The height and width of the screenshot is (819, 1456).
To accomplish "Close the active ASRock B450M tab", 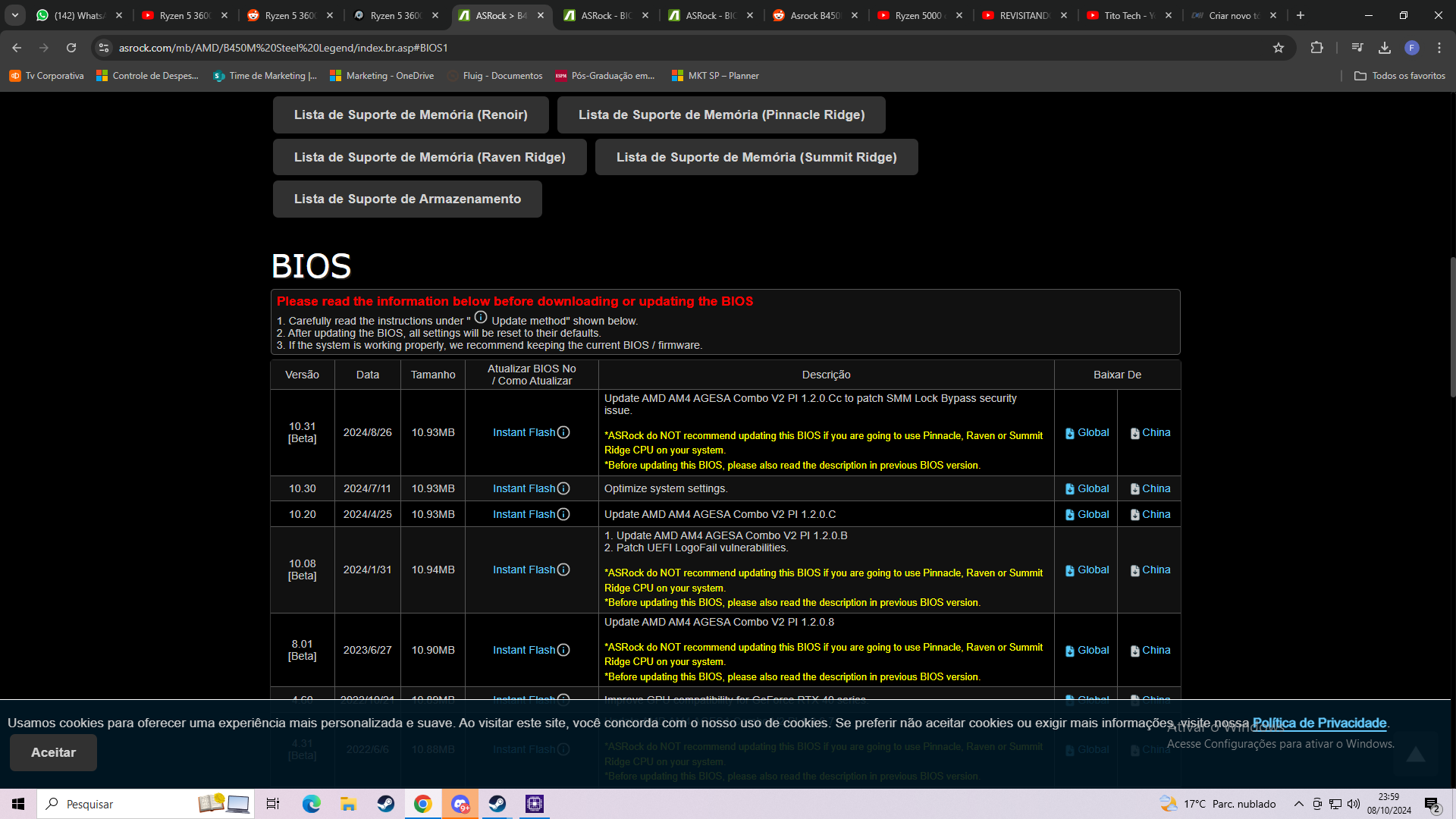I will (541, 15).
